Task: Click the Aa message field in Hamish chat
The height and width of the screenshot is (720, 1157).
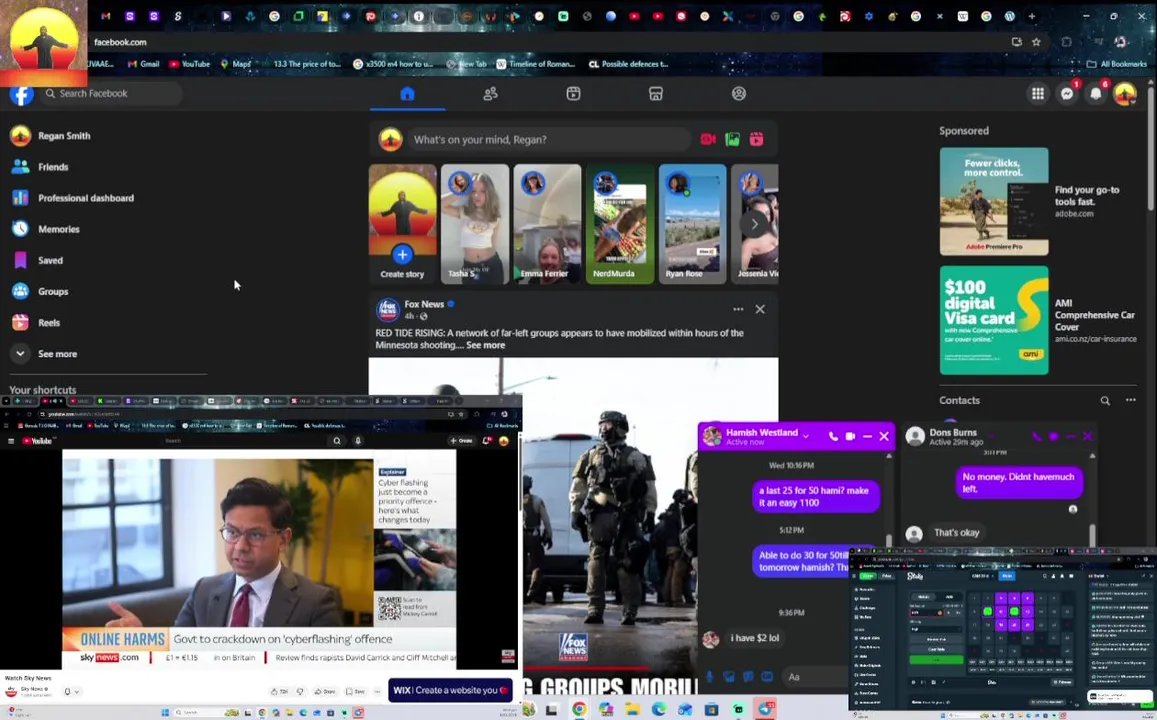Action: 815,676
